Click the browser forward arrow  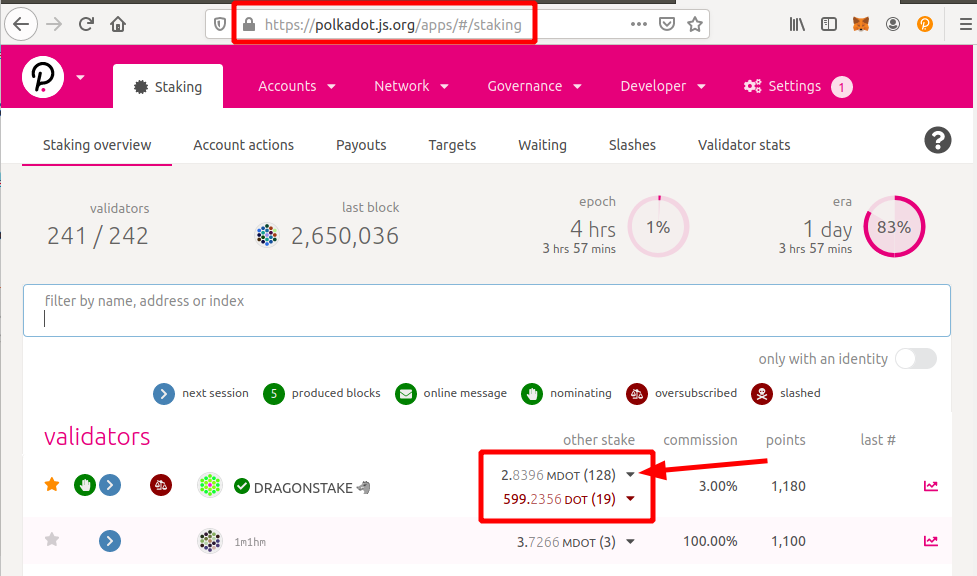54,24
